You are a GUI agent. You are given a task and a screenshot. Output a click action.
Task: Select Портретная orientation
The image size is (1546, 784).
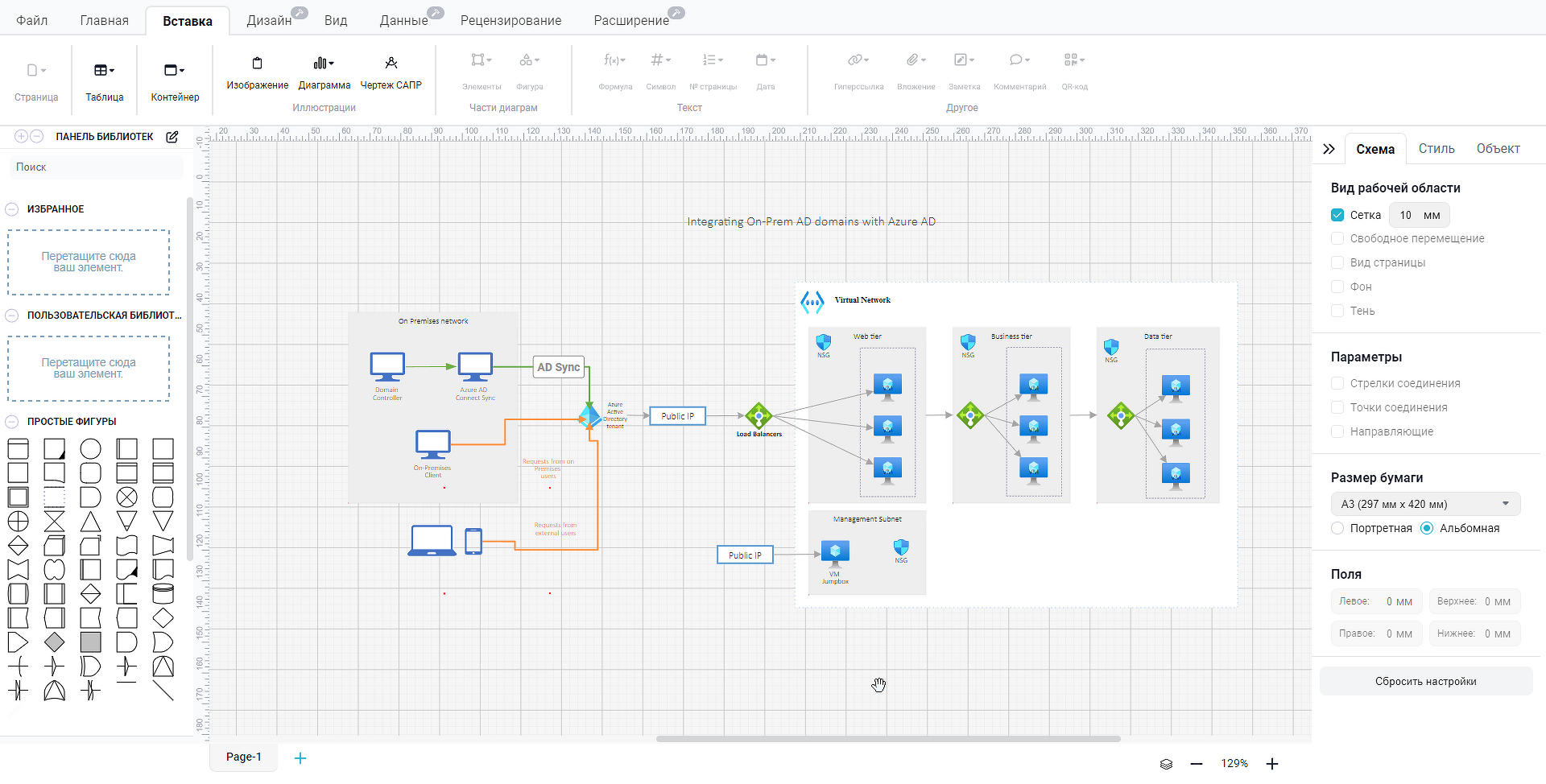click(x=1337, y=528)
